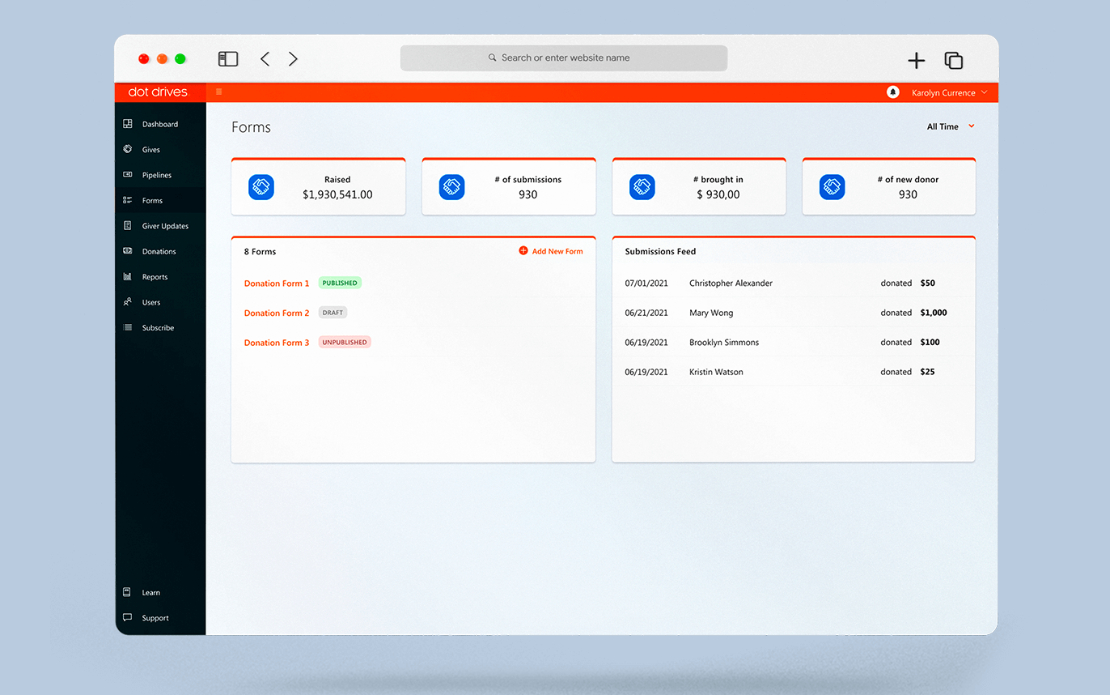Click the Giver Updates sidebar icon
The height and width of the screenshot is (695, 1110).
coord(127,226)
